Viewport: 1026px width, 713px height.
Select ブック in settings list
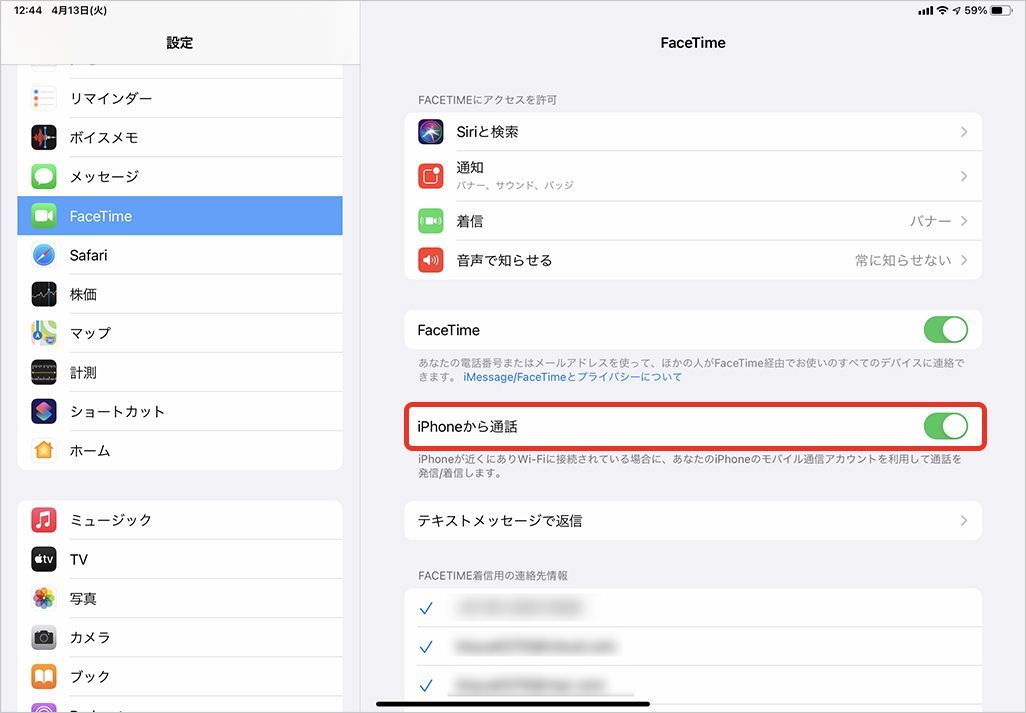pyautogui.click(x=180, y=676)
